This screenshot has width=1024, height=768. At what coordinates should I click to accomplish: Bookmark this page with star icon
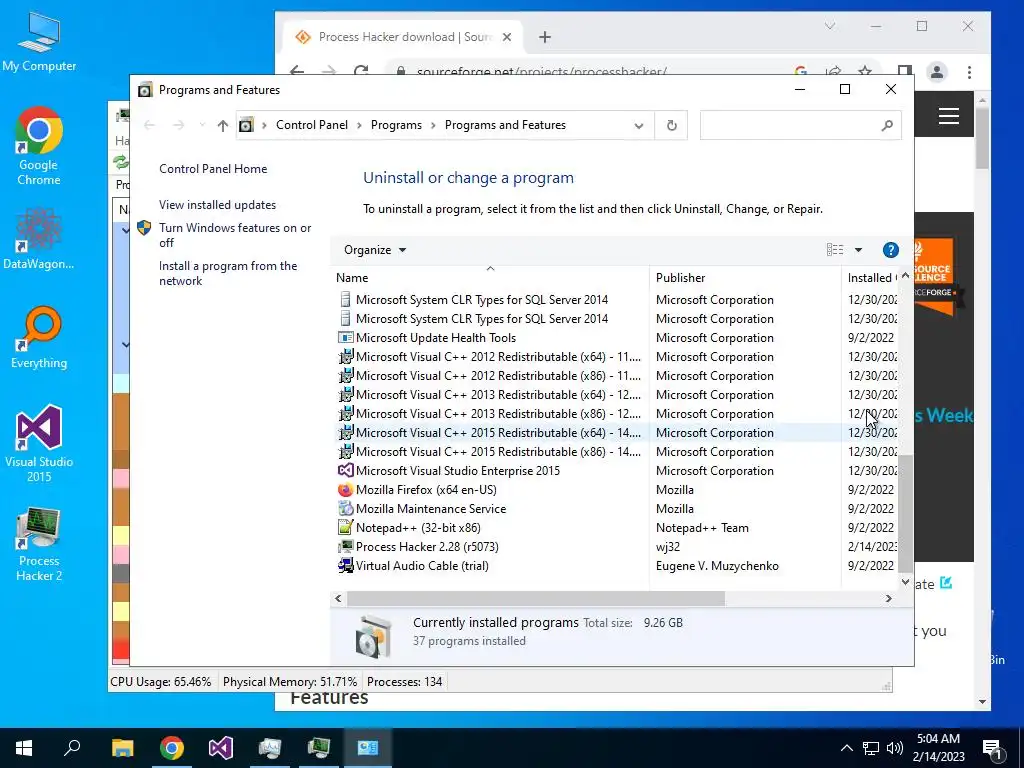[865, 72]
